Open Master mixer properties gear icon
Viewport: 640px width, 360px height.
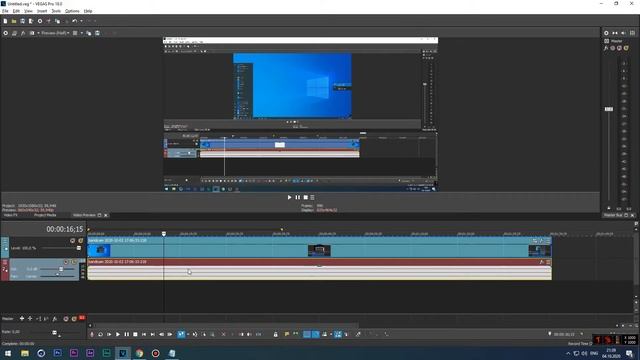point(606,33)
